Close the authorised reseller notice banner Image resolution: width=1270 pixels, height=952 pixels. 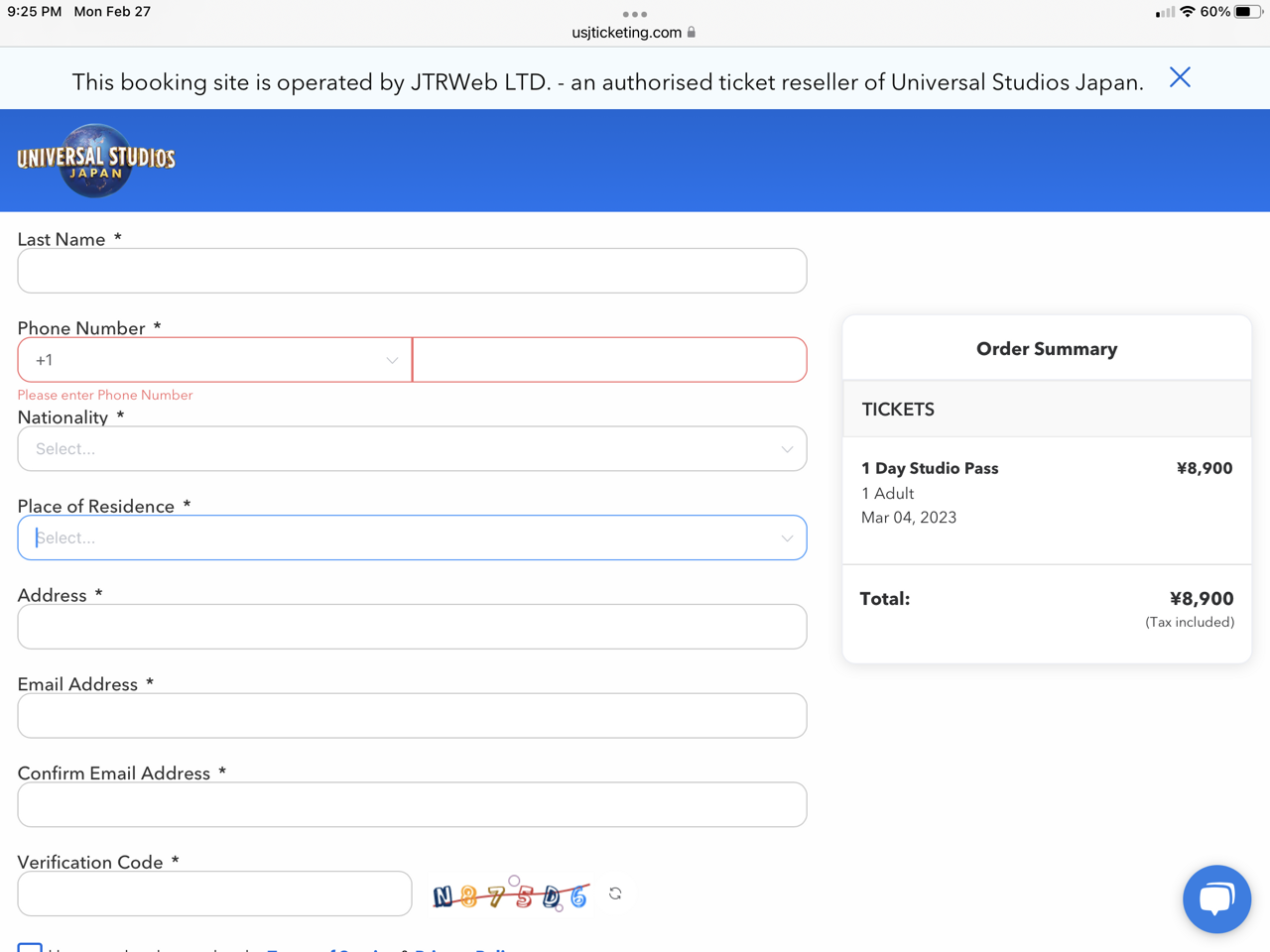pos(1179,78)
